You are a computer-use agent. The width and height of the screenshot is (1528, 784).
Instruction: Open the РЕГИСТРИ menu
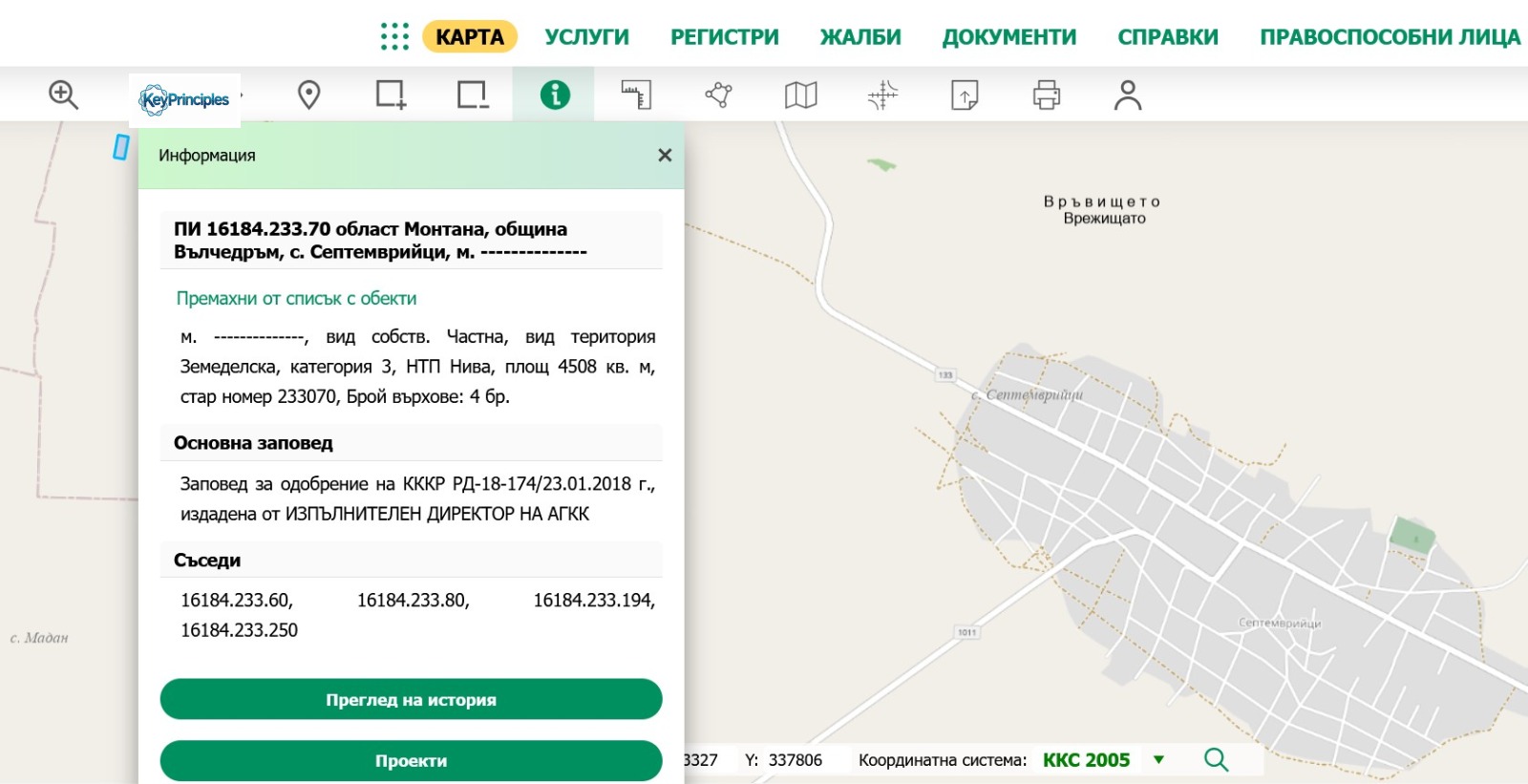(x=725, y=36)
